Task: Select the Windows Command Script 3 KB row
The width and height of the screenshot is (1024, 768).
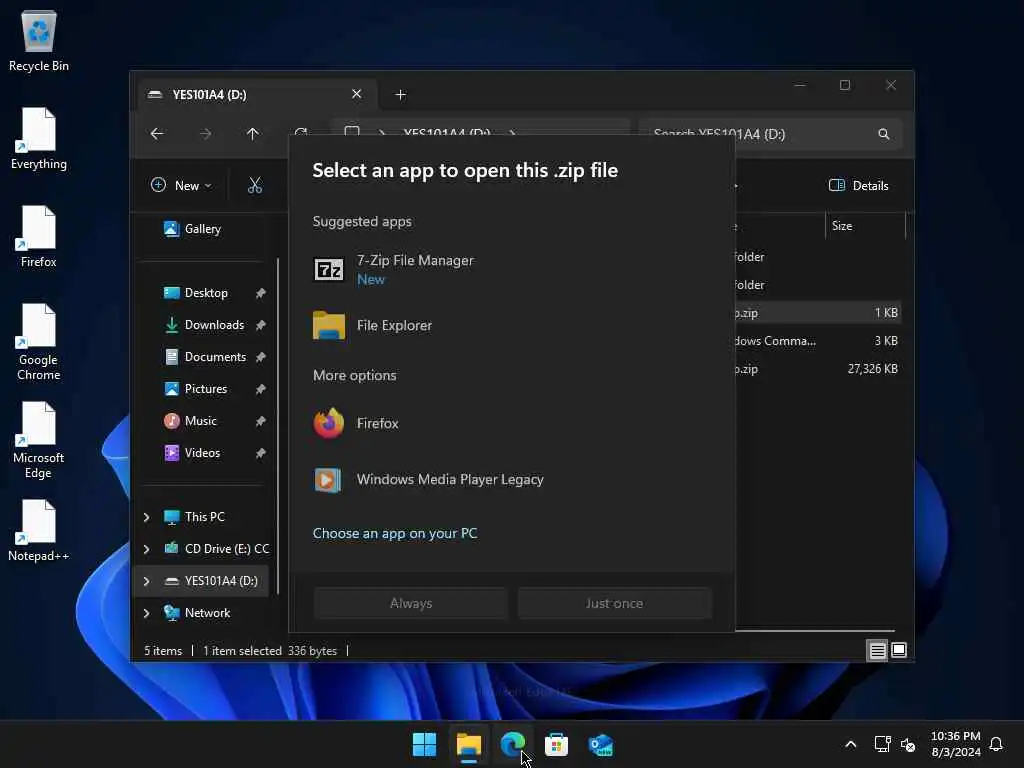Action: (x=817, y=341)
